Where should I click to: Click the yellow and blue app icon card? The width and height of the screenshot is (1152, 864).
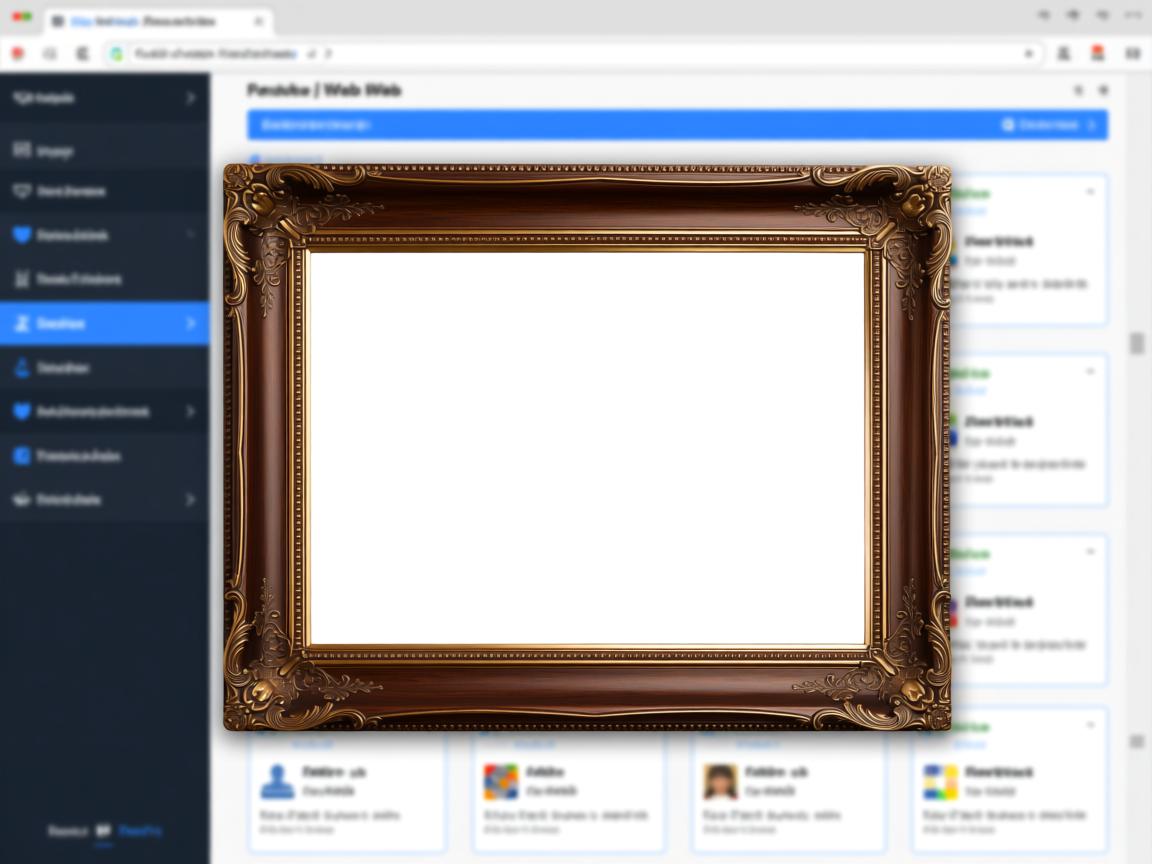click(x=940, y=781)
